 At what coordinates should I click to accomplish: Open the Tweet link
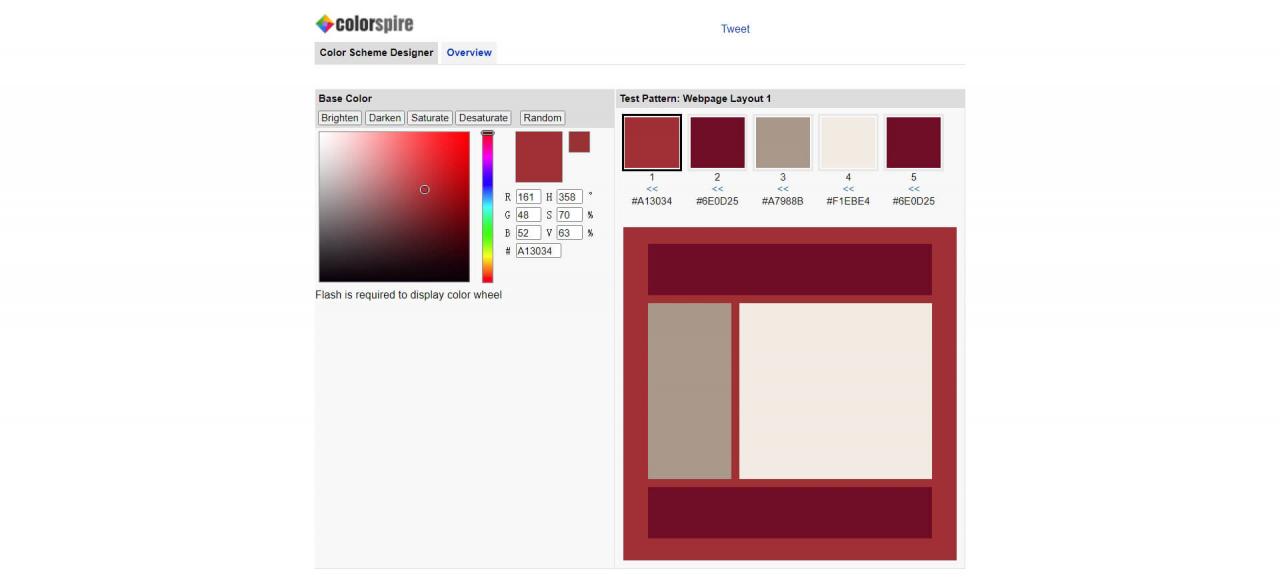click(x=734, y=29)
